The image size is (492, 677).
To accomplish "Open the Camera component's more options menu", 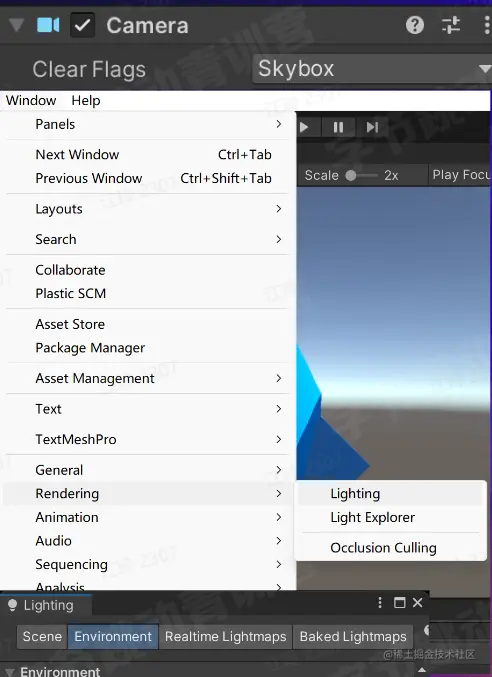I will [487, 25].
